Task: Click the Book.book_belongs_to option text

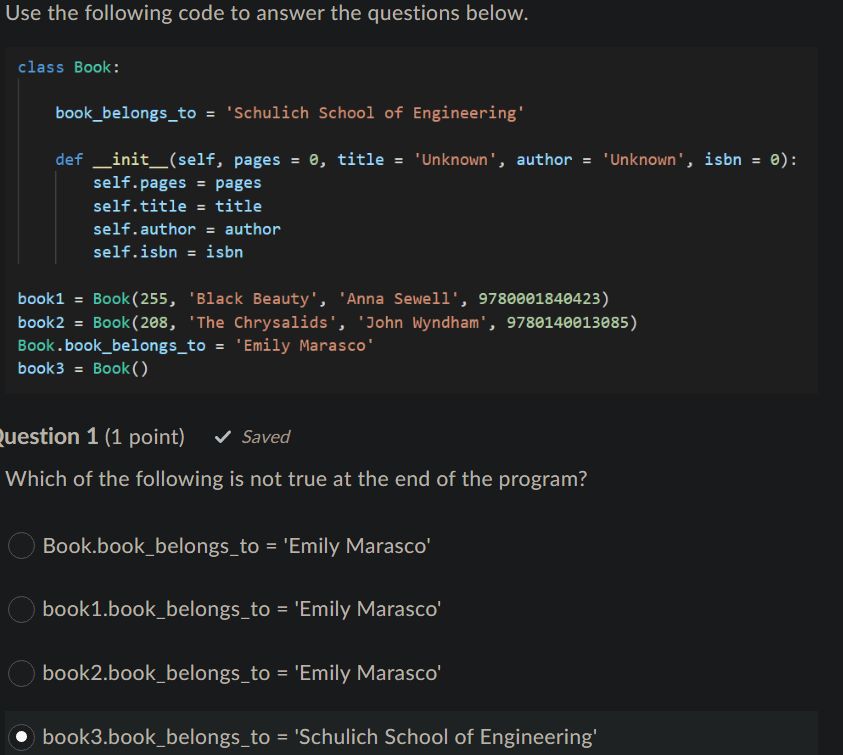Action: coord(219,546)
